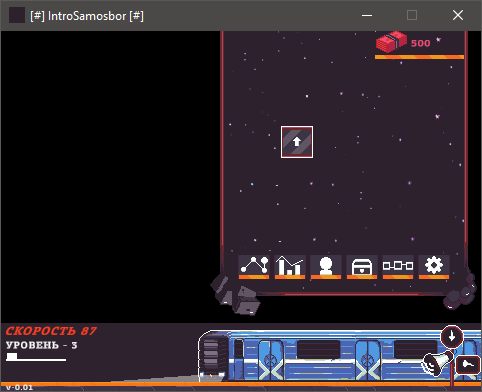
Task: Click the level progress bar under УРОВЕНЬ
Action: click(x=36, y=357)
